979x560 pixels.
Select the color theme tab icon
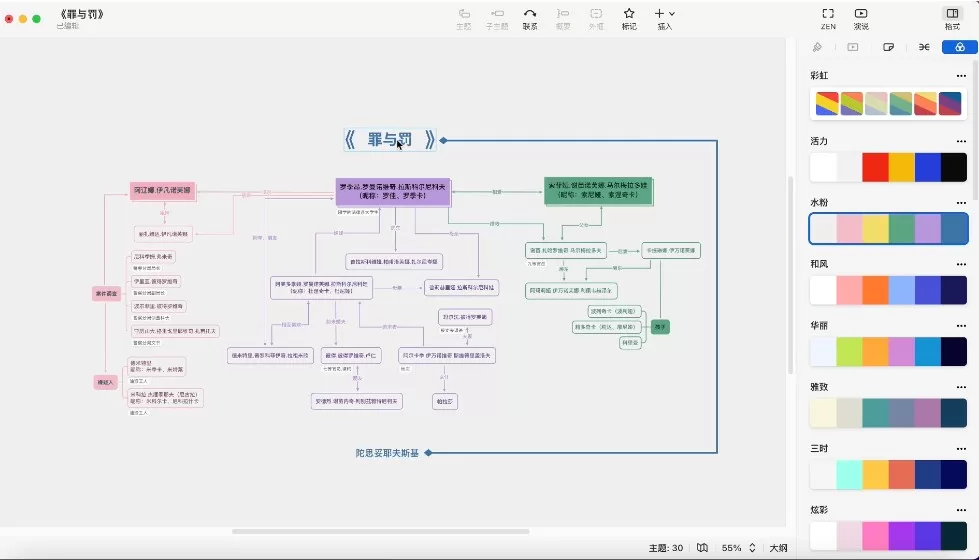[x=959, y=47]
